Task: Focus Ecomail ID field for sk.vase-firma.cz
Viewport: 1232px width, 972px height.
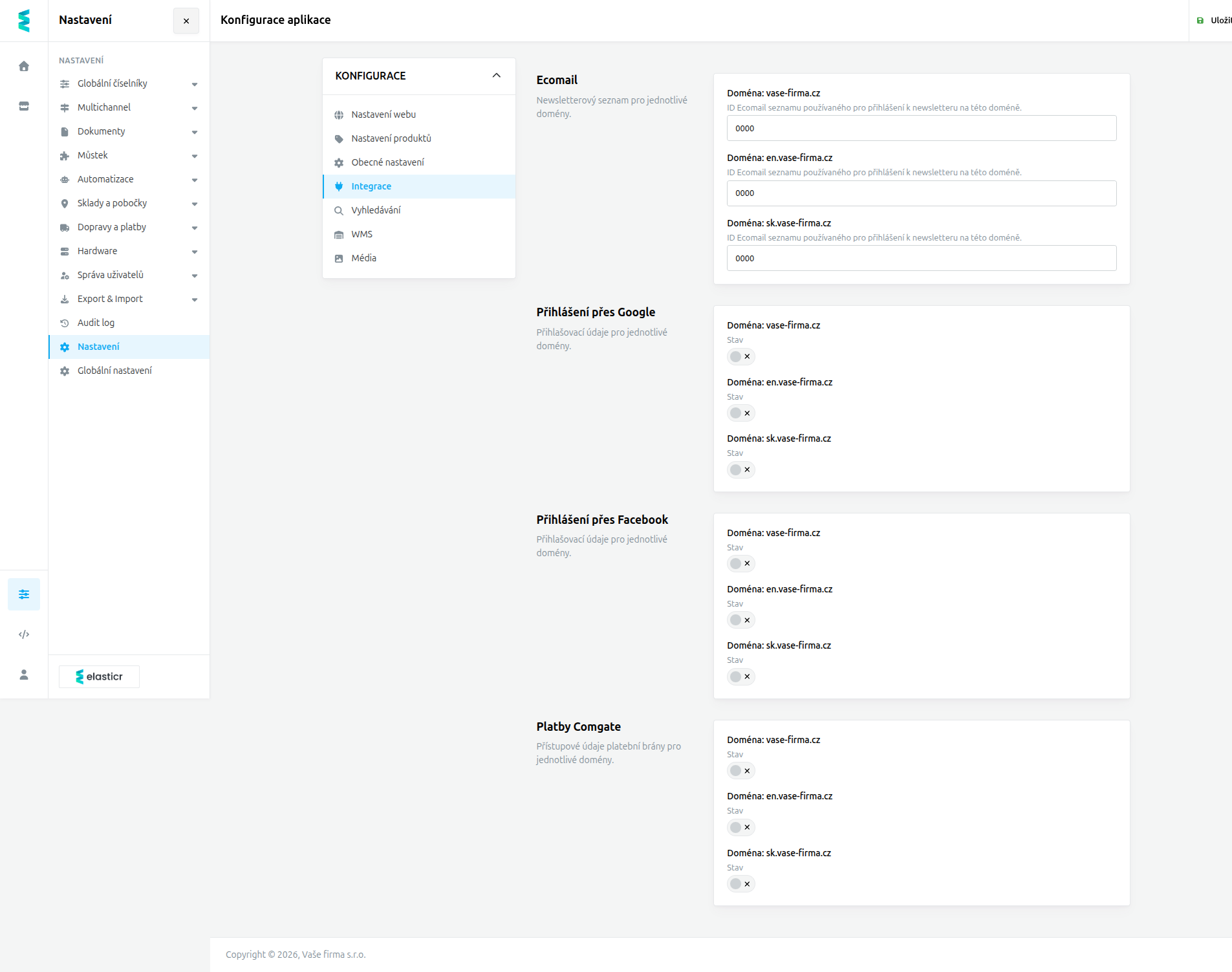Action: coord(922,258)
